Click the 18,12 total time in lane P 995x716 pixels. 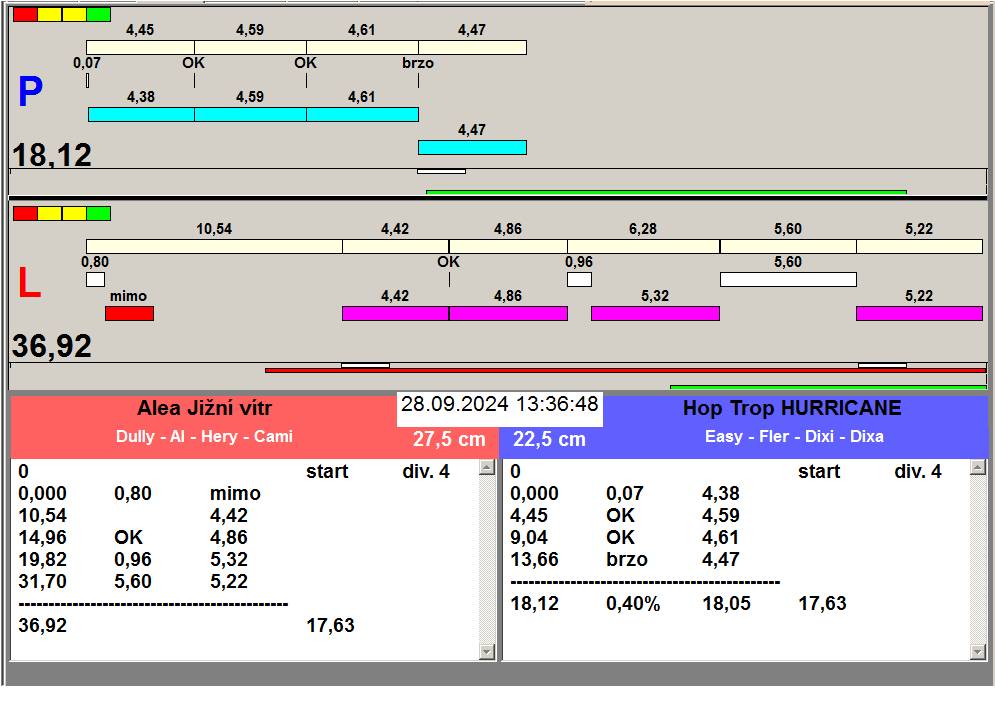(x=52, y=155)
